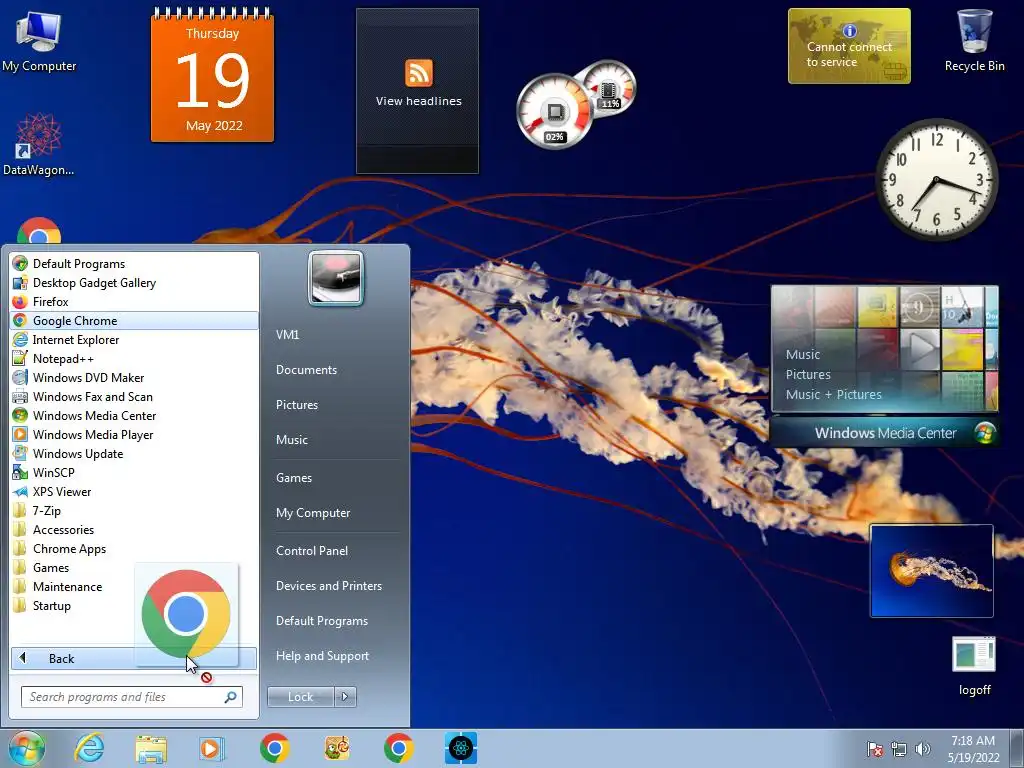Launch Windows Media Player from taskbar
This screenshot has width=1024, height=768.
211,748
